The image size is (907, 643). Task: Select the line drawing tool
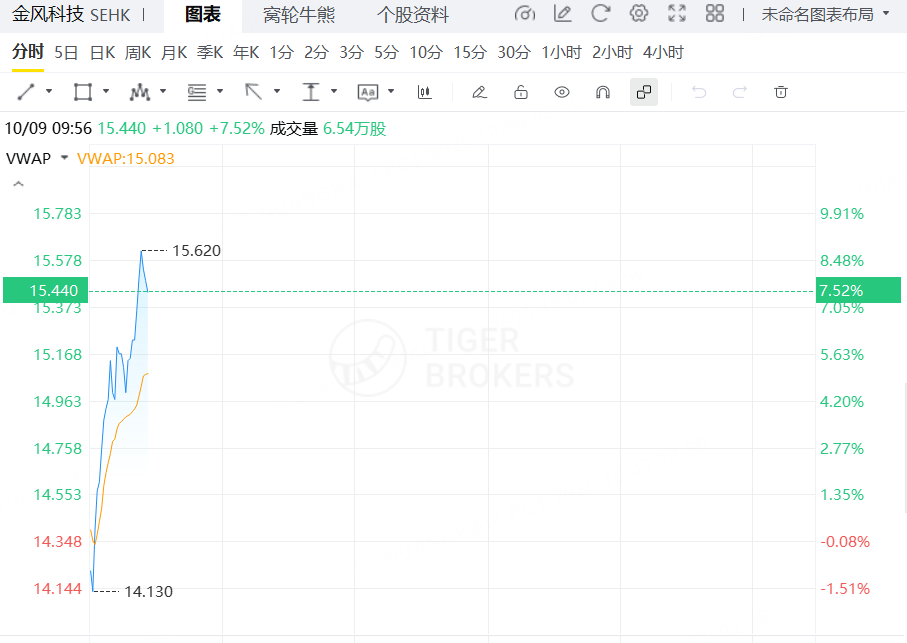26,92
